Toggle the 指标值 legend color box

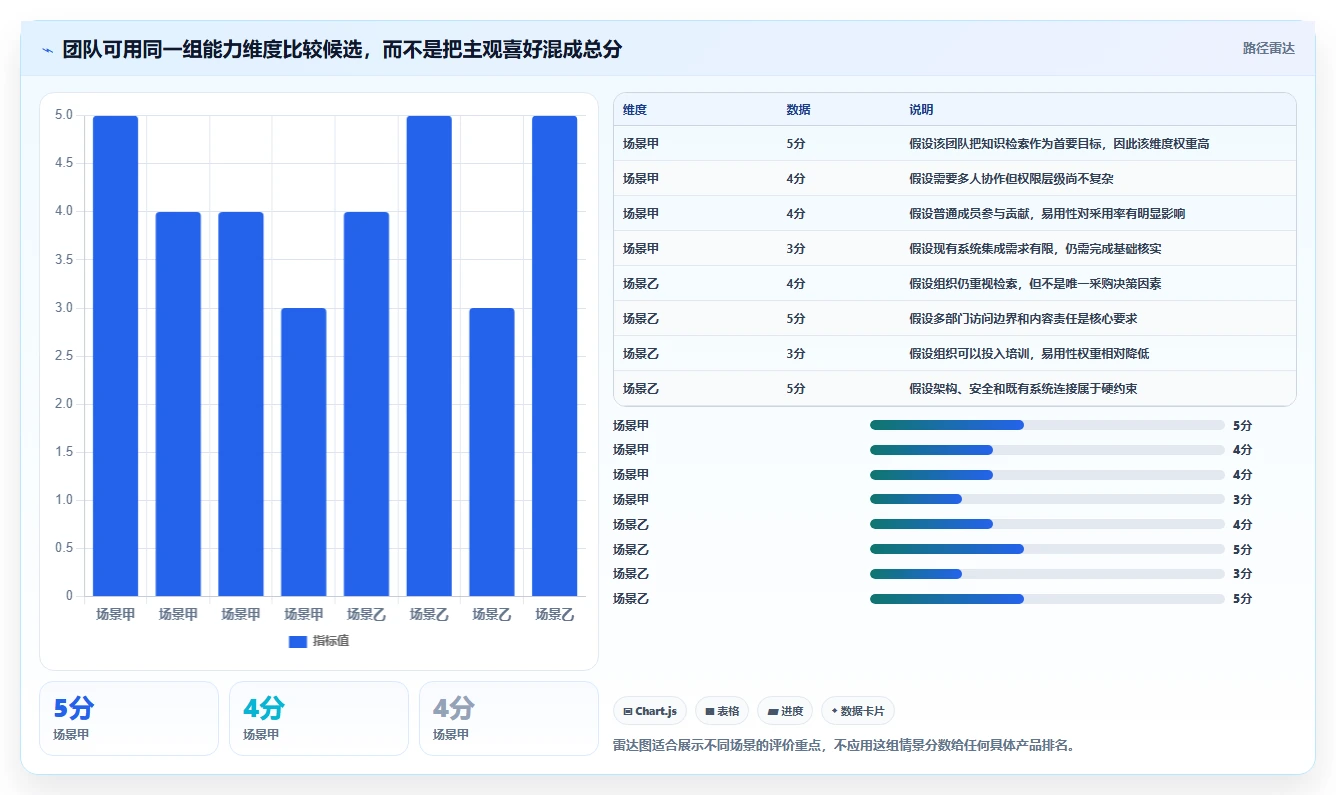298,641
